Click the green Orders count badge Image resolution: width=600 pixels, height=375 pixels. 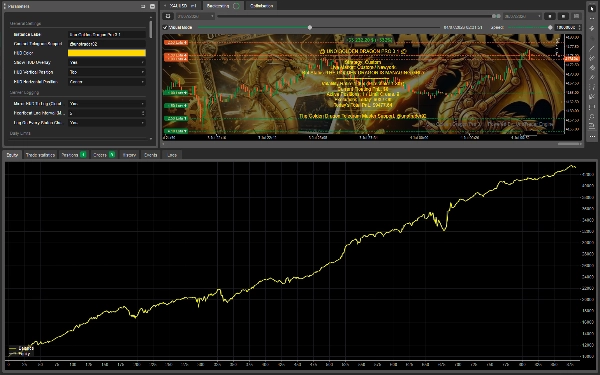point(112,155)
